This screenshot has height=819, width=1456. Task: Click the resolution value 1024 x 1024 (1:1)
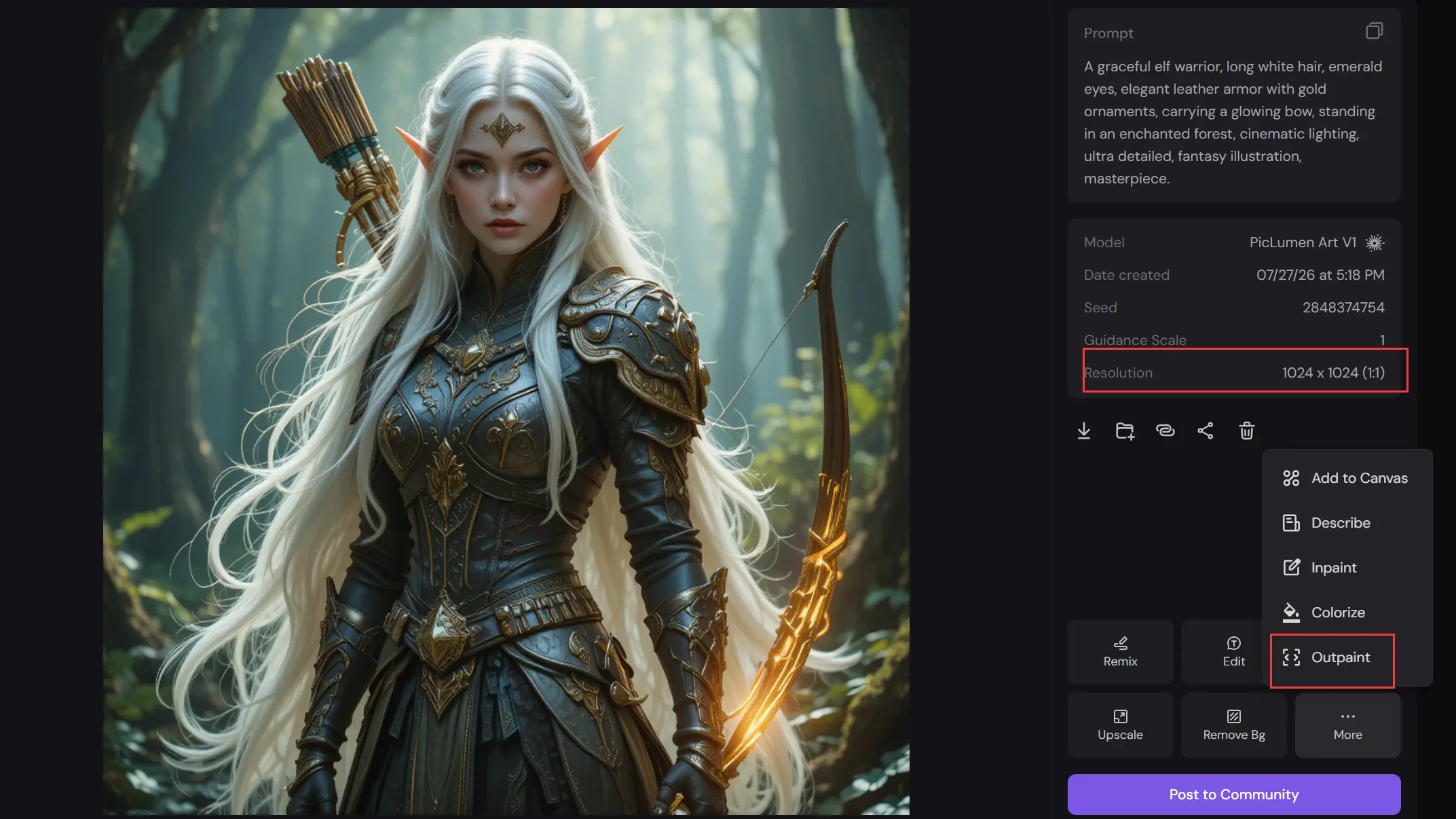click(x=1333, y=373)
